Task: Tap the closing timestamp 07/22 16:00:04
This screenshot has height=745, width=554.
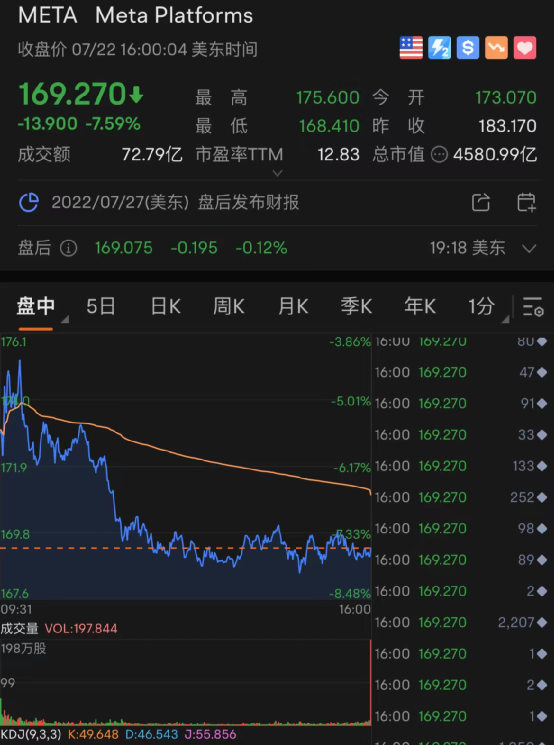Action: (x=129, y=49)
